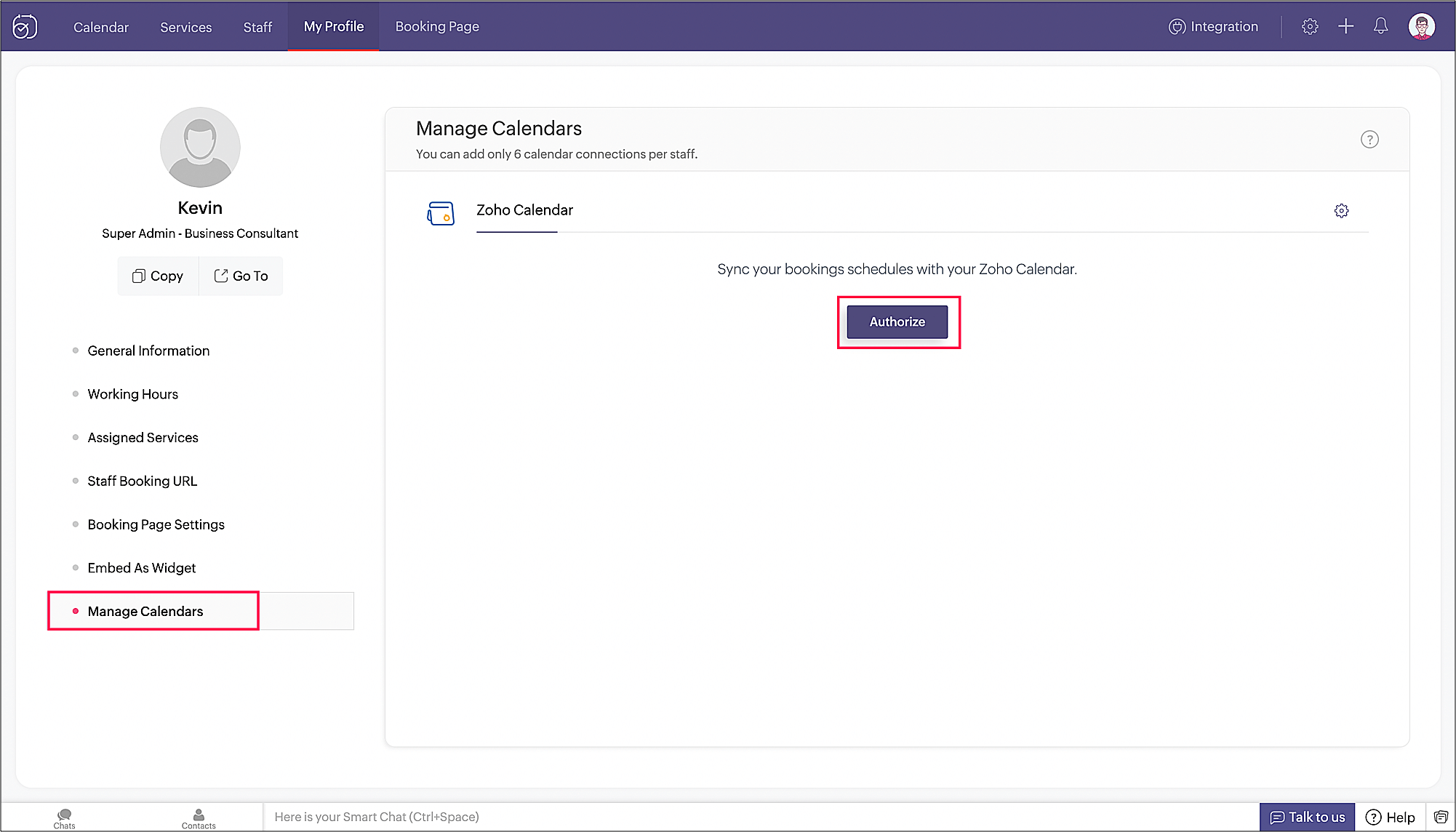Click the plus add icon
This screenshot has height=832, width=1456.
tap(1345, 27)
